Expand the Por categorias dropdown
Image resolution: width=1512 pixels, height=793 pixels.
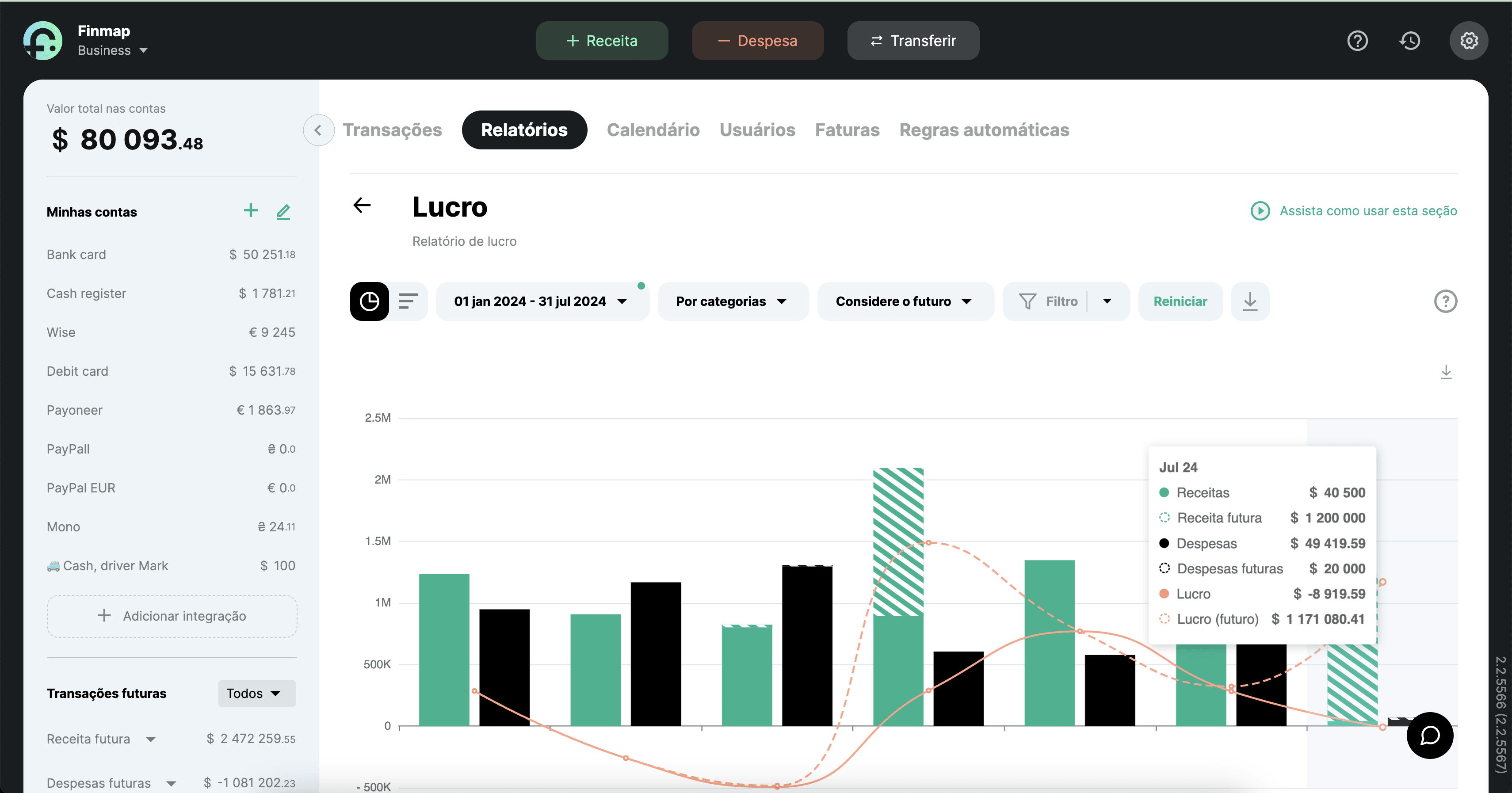pos(731,301)
